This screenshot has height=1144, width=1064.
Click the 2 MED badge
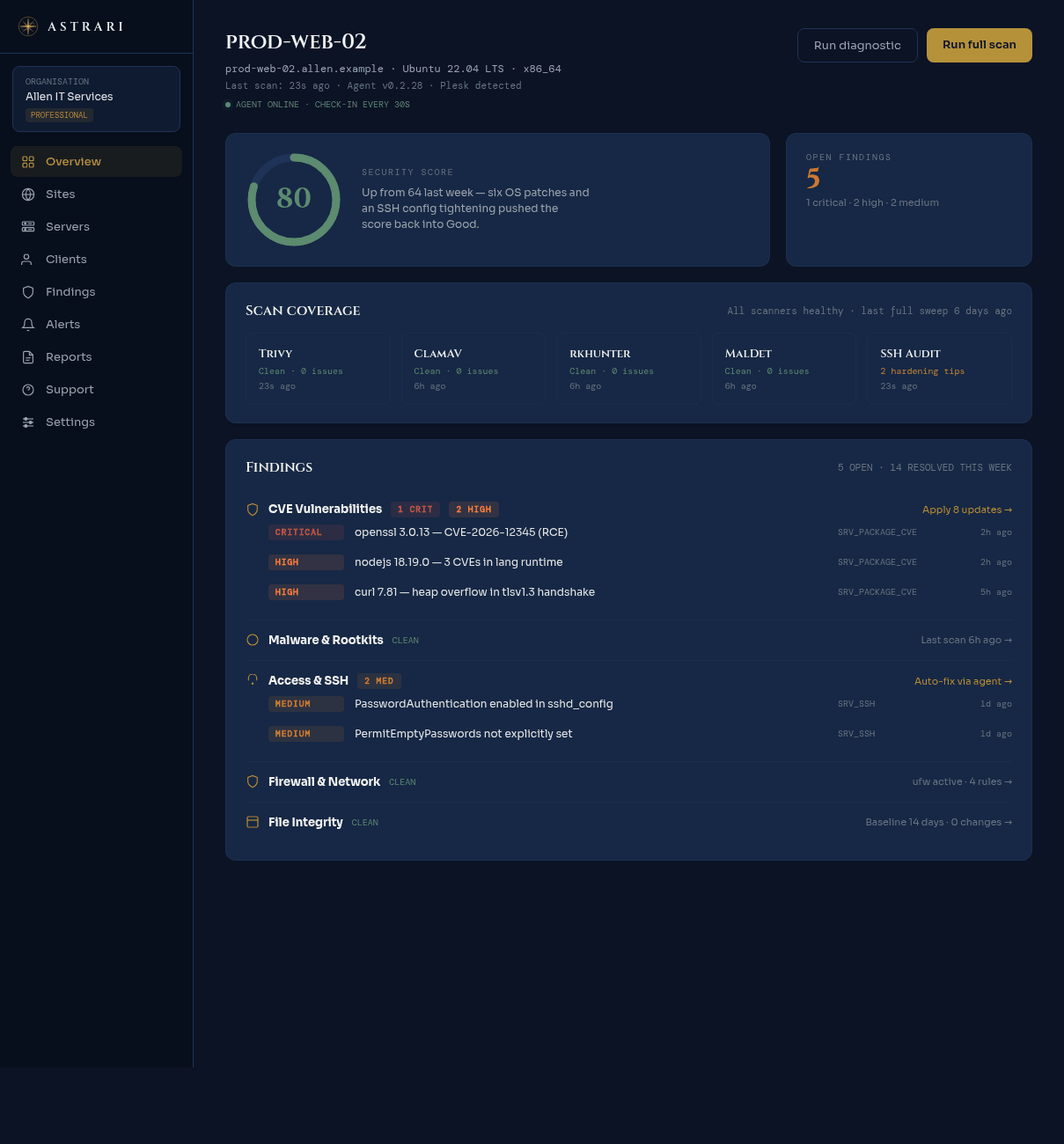tap(379, 681)
